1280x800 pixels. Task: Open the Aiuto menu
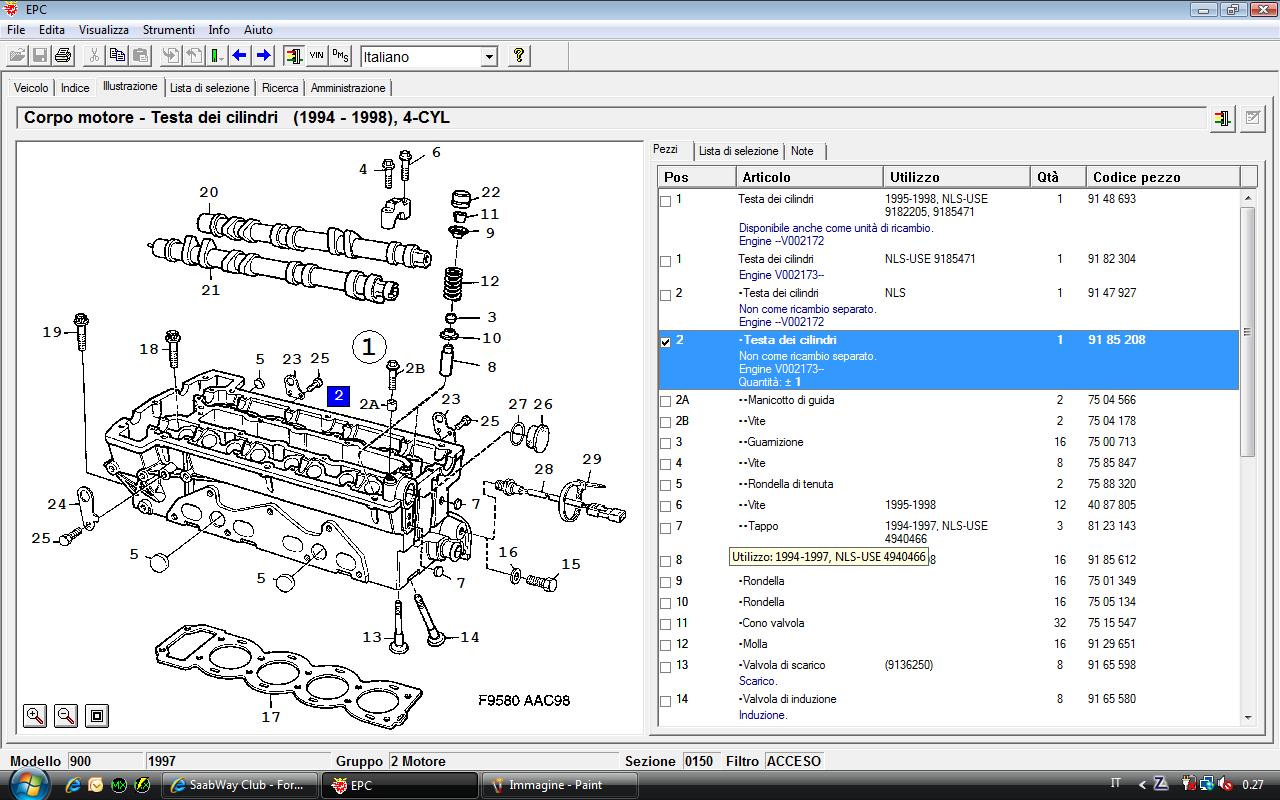(258, 30)
